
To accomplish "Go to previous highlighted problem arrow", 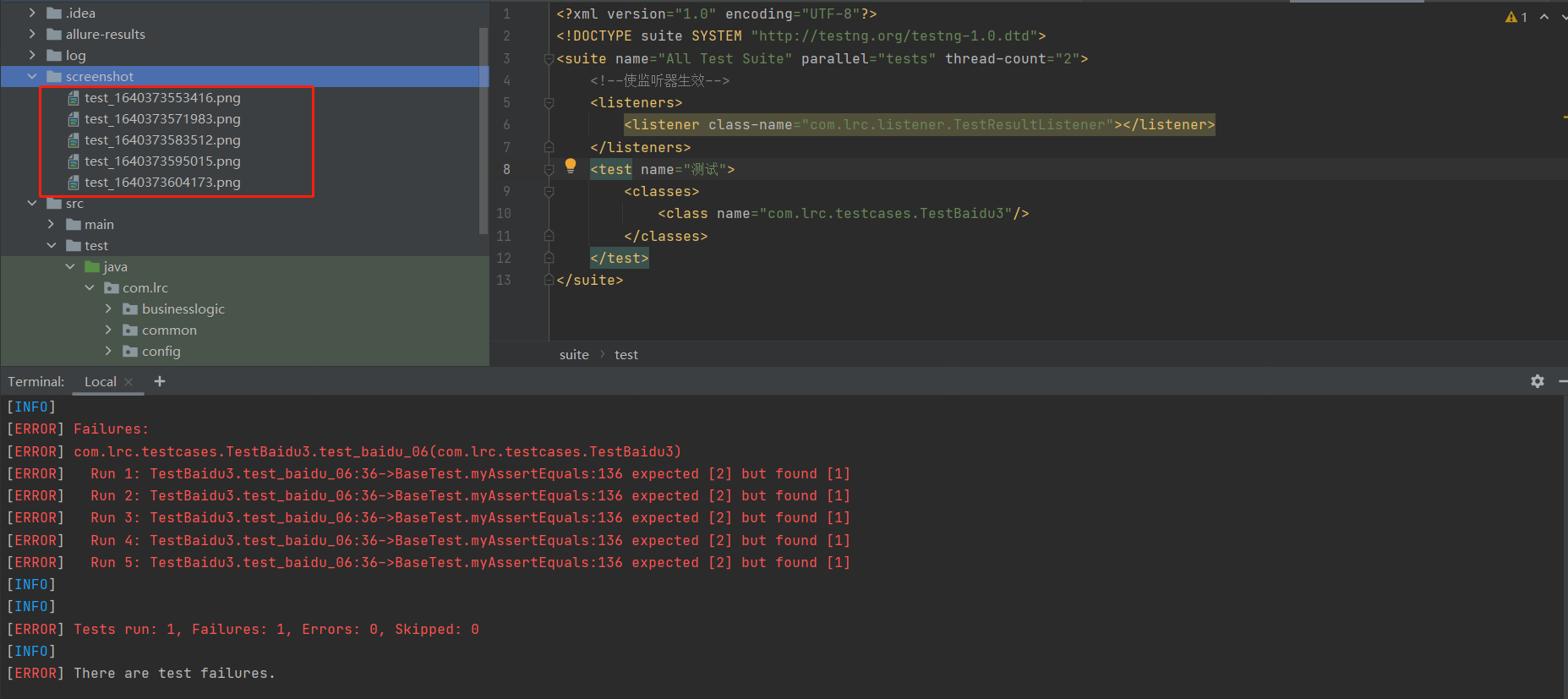I will (x=1544, y=17).
